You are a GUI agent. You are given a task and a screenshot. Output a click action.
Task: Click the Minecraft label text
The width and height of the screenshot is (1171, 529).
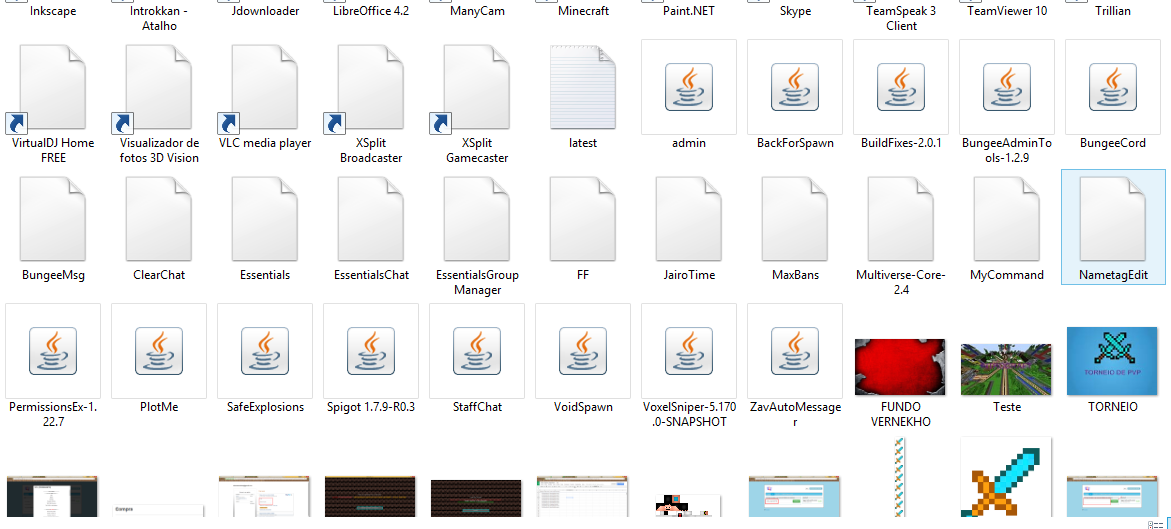pos(583,11)
